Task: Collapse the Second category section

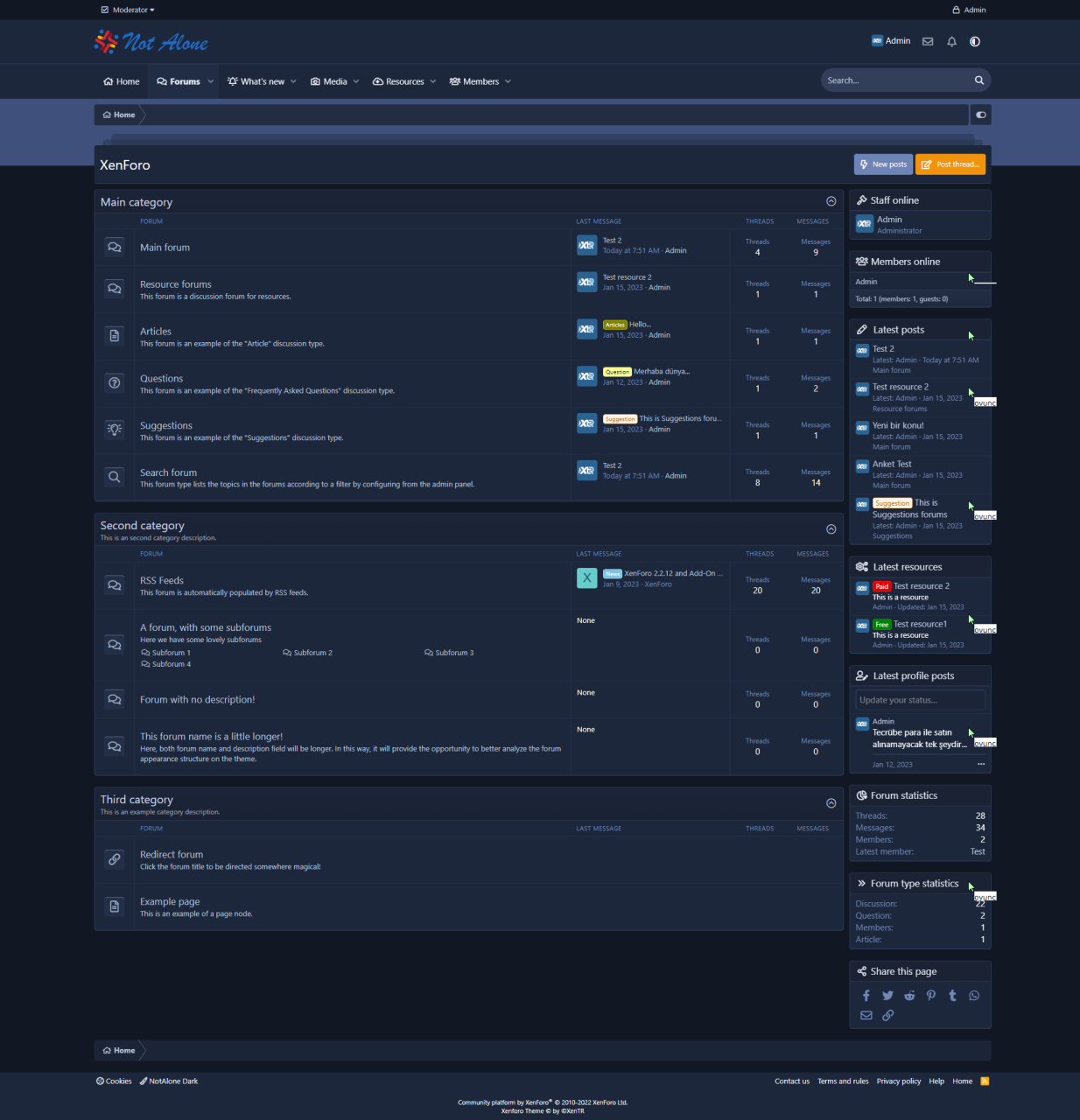Action: coord(831,528)
